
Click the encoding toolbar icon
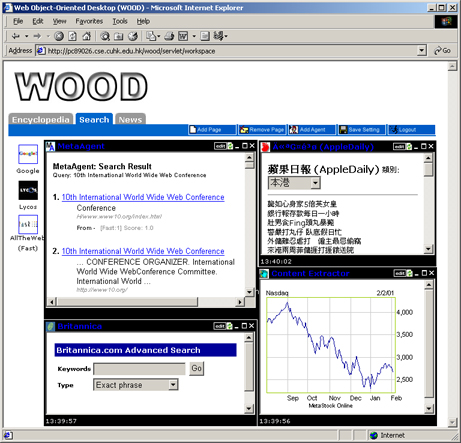218,36
